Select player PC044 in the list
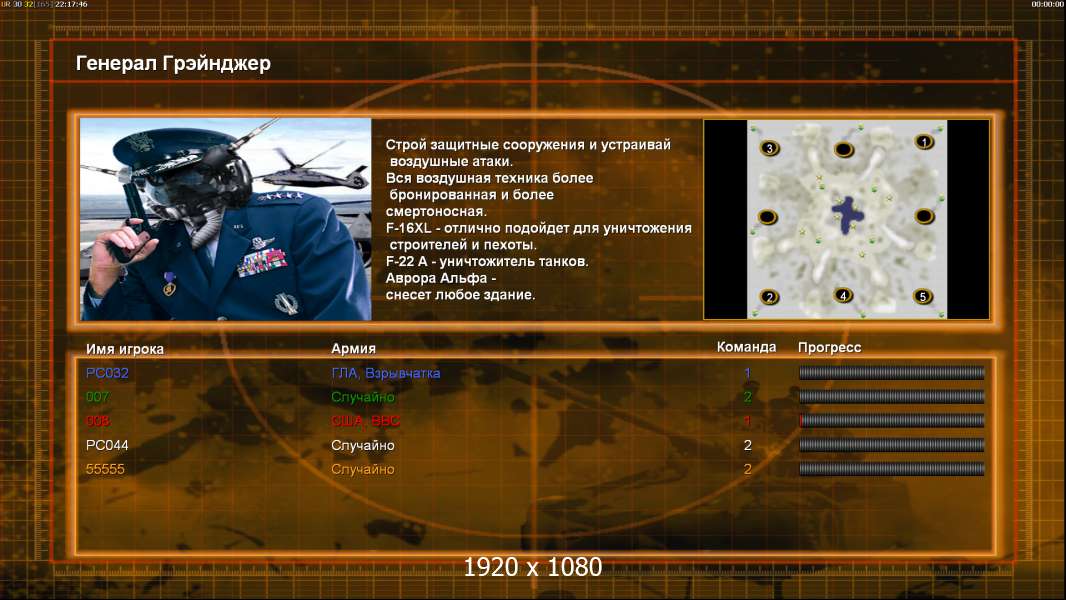 click(107, 445)
